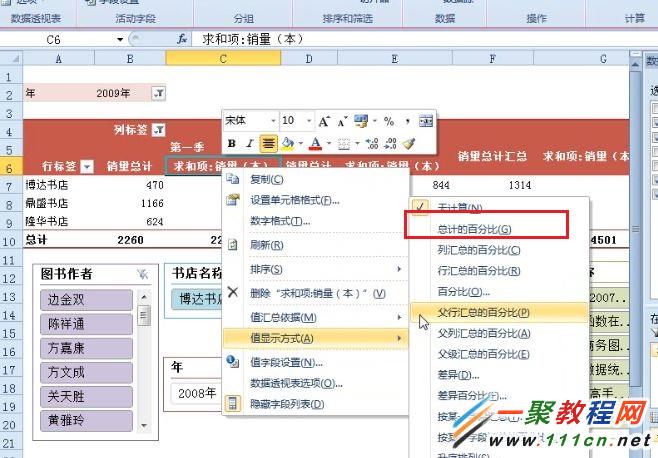Toggle 方嘉康 in the author slicer
This screenshot has height=458, width=658.
click(86, 348)
